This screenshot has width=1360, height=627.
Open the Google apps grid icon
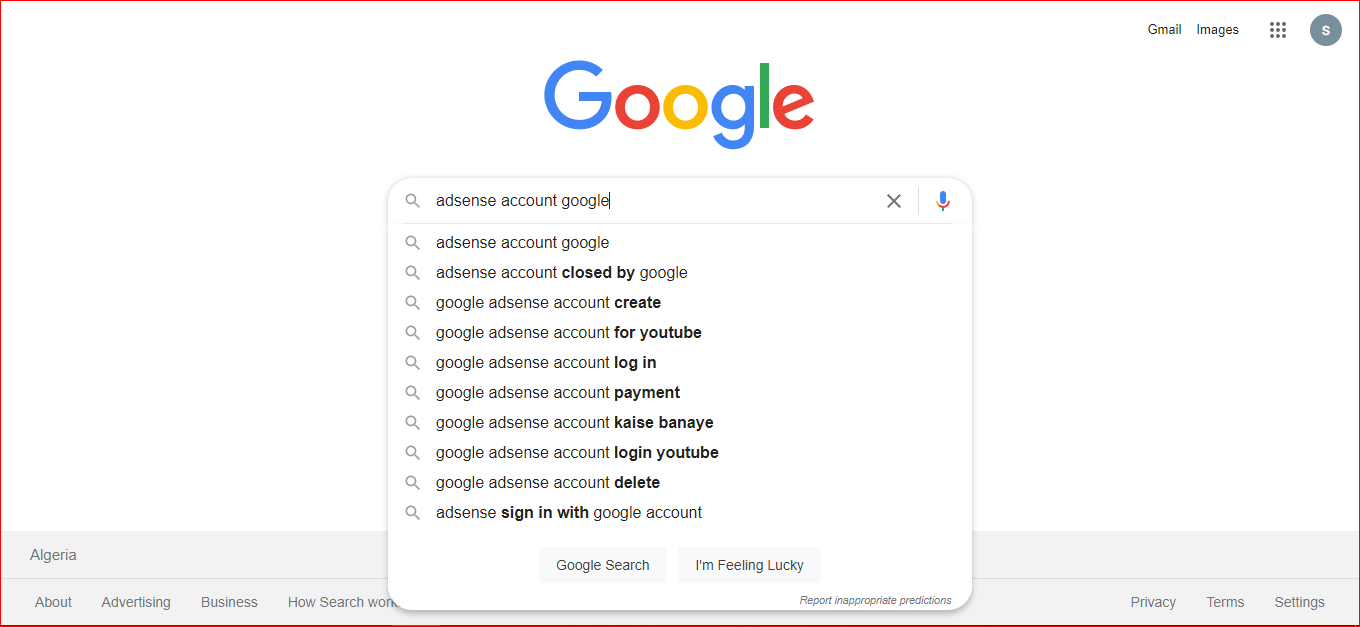tap(1277, 30)
